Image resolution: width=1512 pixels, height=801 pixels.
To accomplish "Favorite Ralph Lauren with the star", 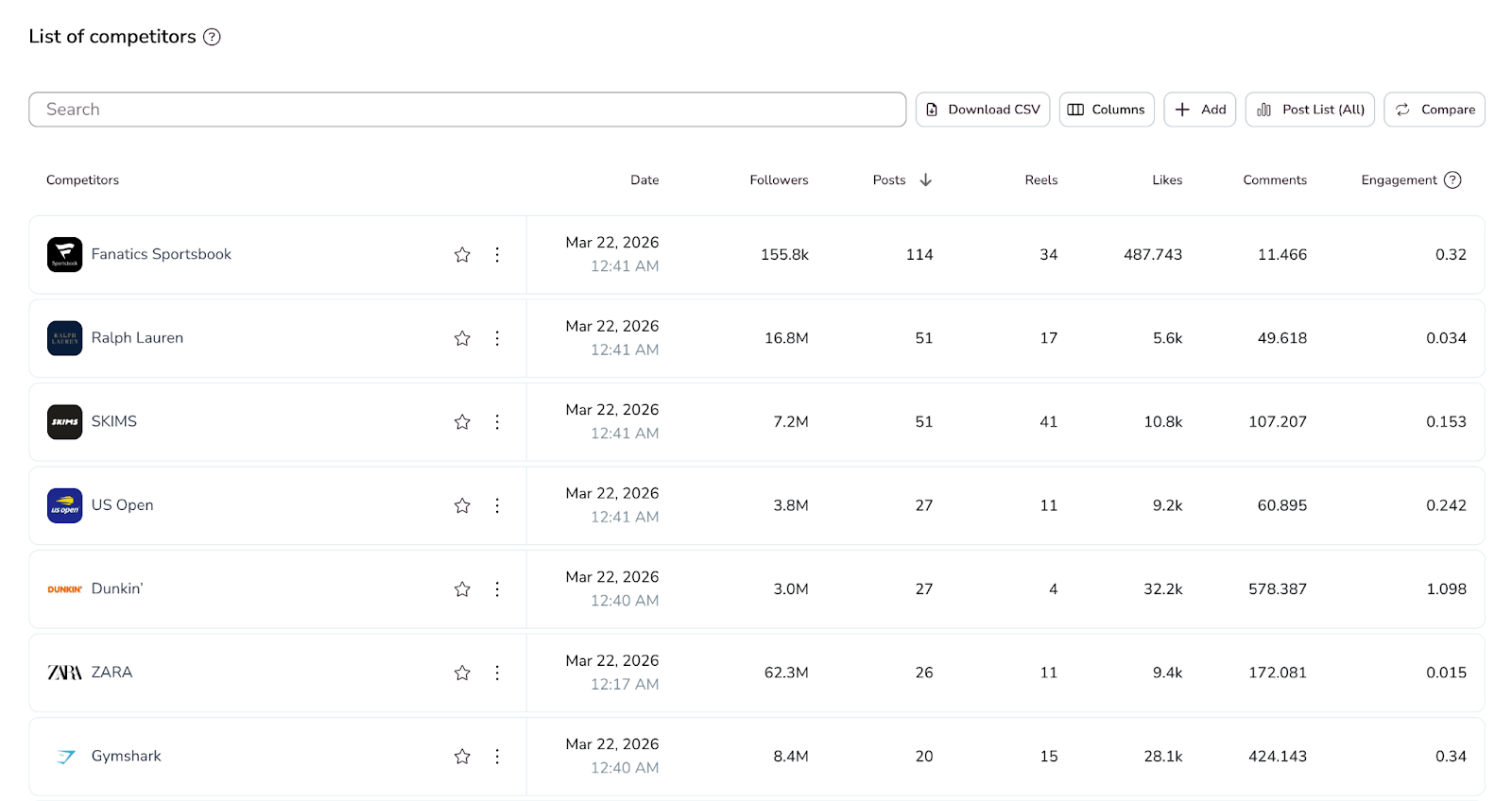I will click(462, 338).
